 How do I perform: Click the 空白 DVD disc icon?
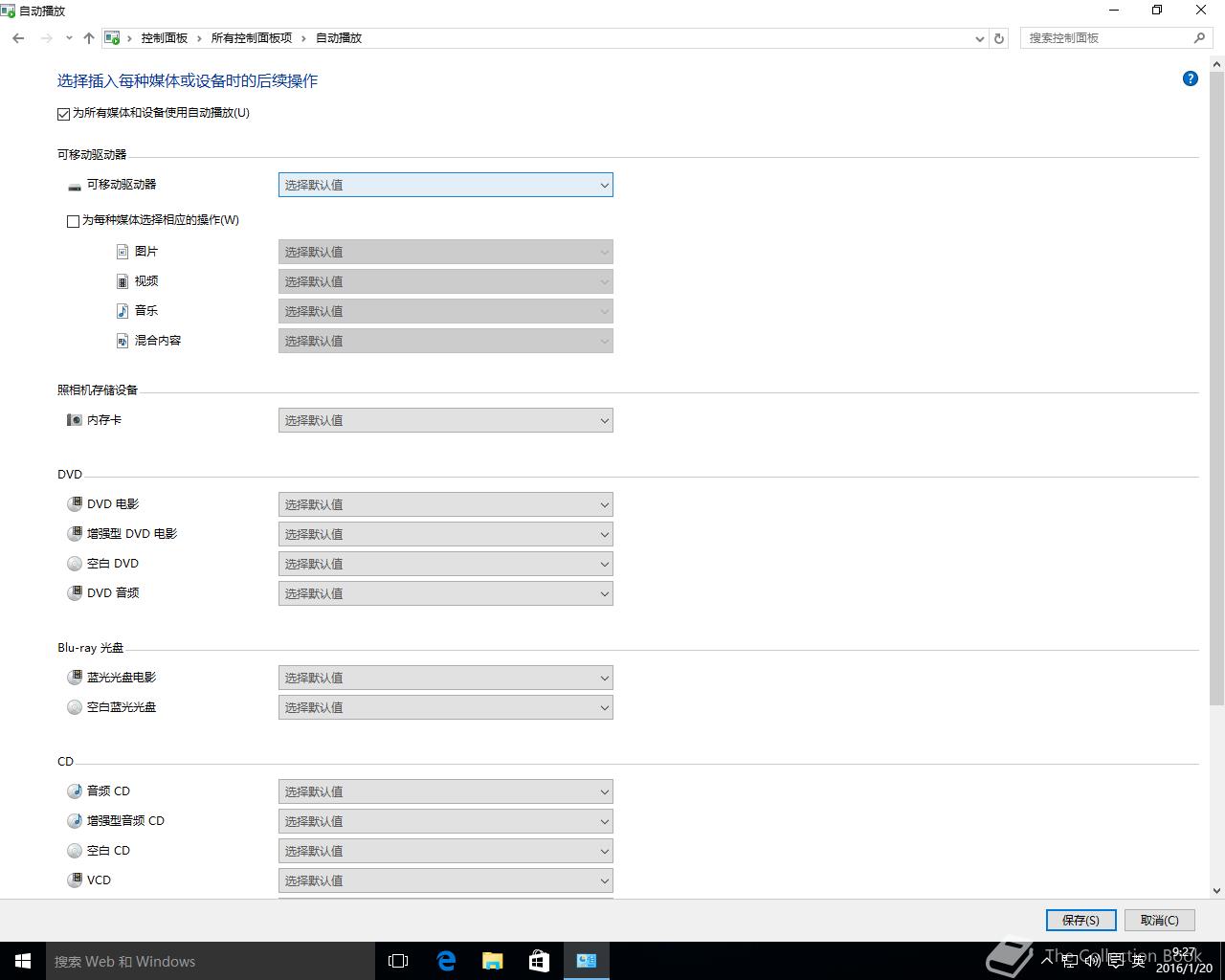tap(75, 564)
